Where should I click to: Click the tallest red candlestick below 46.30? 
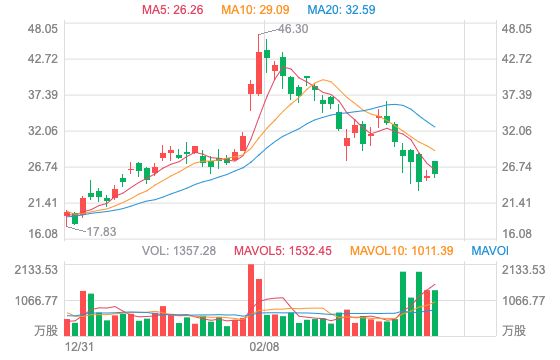pos(259,73)
